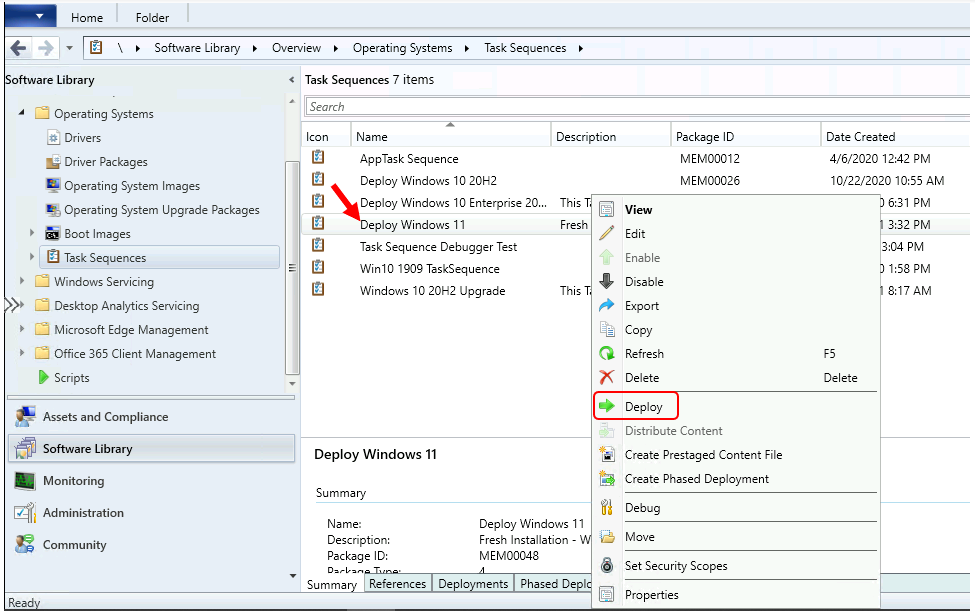Sort list by Date Created column header
Viewport: 975px width, 616px height.
coord(895,136)
